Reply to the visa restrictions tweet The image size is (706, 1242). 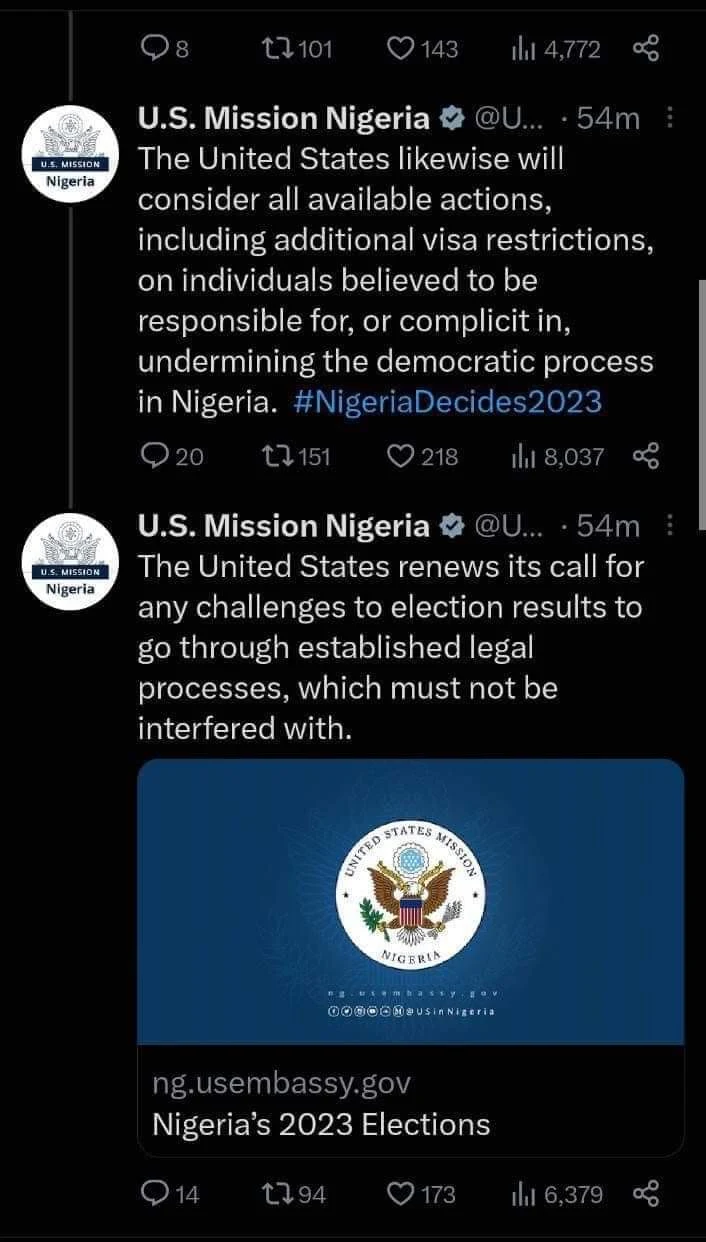pyautogui.click(x=155, y=457)
